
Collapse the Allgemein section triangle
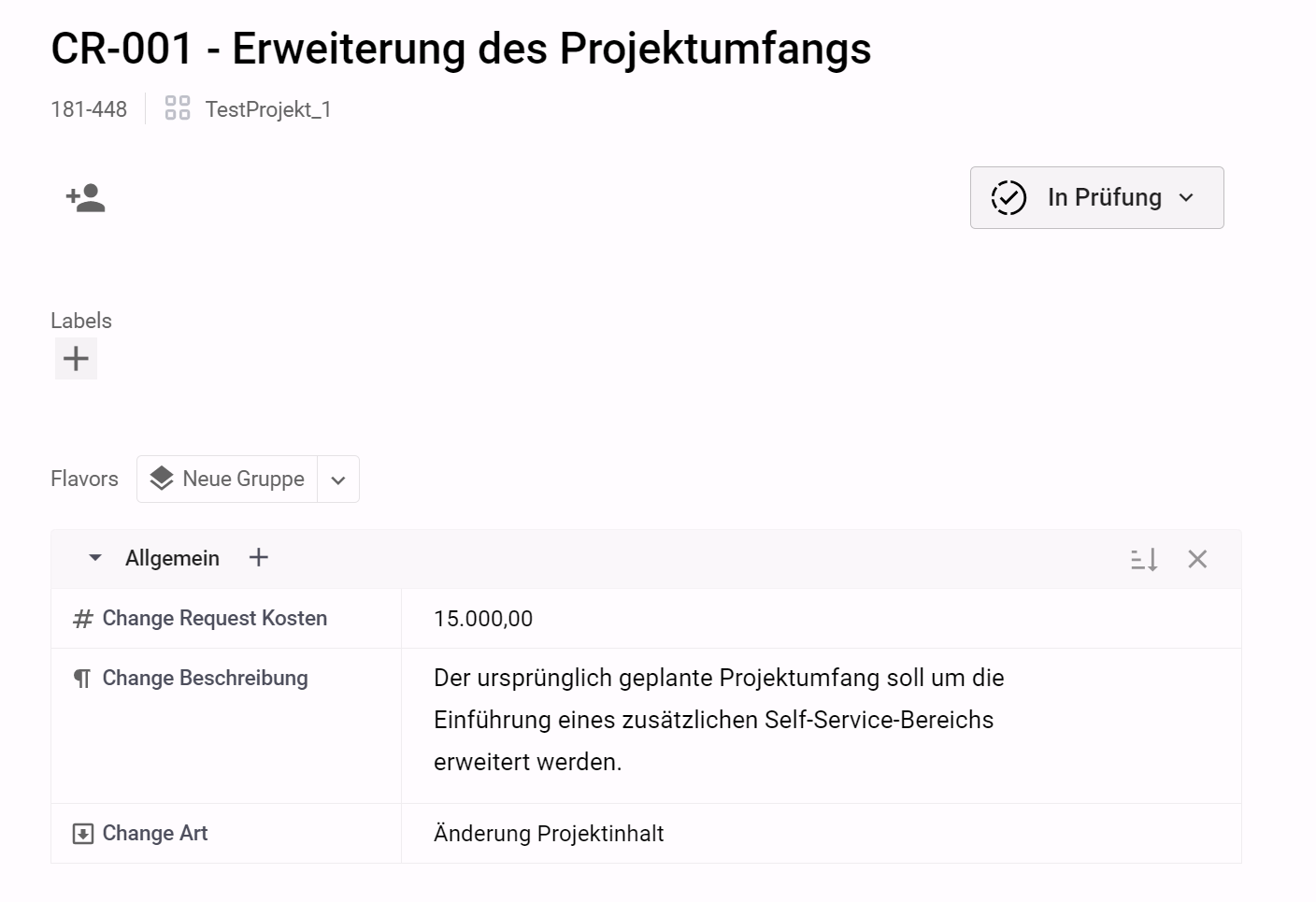point(94,558)
